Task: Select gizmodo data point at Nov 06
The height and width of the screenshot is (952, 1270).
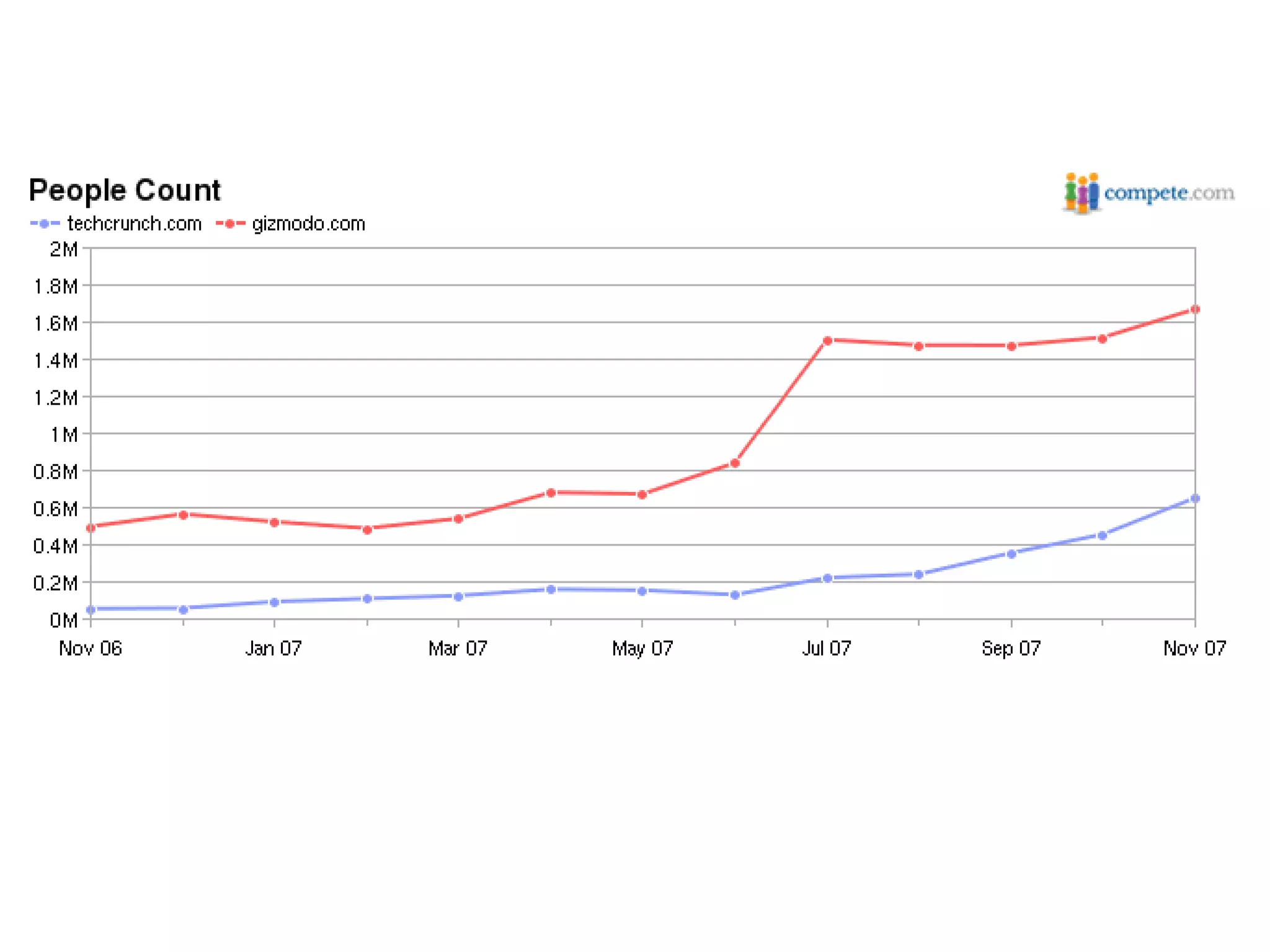Action: [91, 527]
